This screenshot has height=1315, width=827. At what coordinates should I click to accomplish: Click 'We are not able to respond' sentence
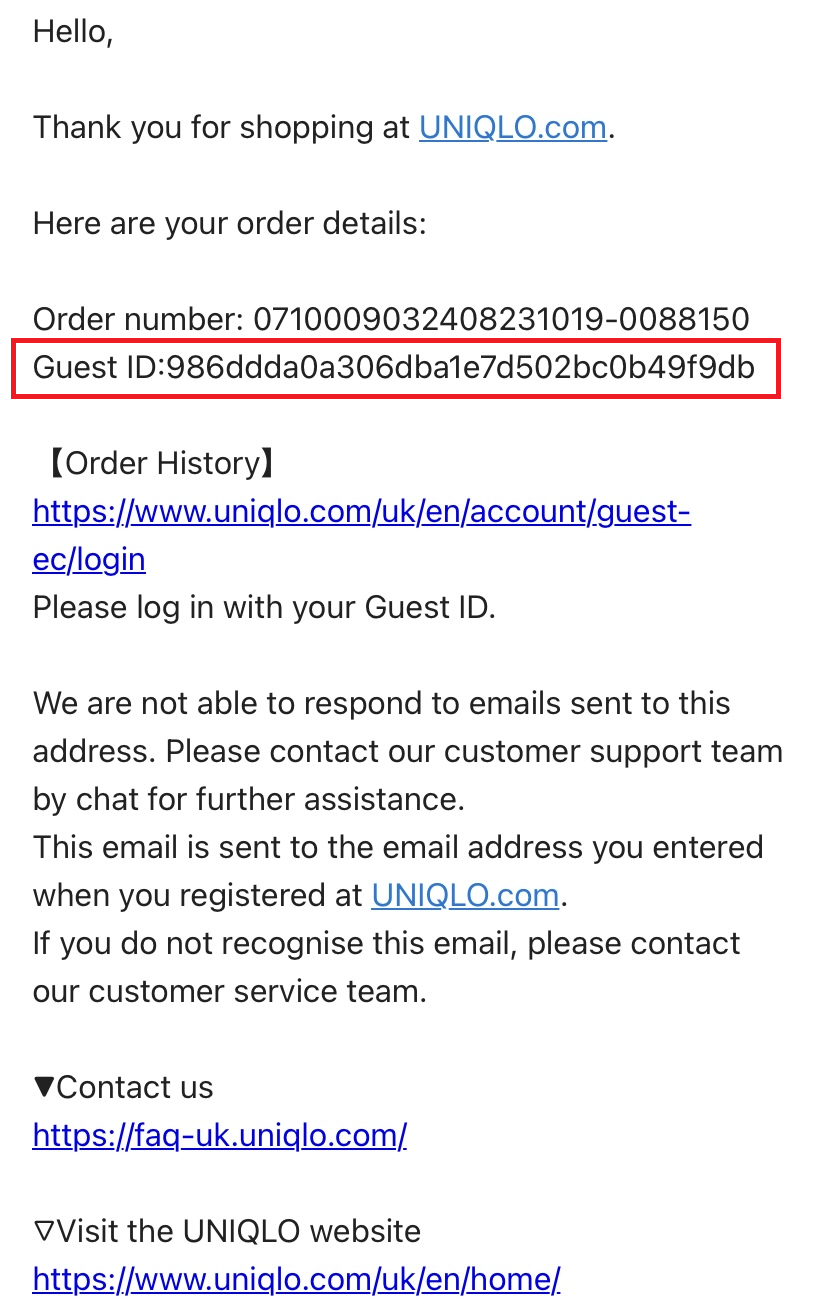[x=381, y=704]
